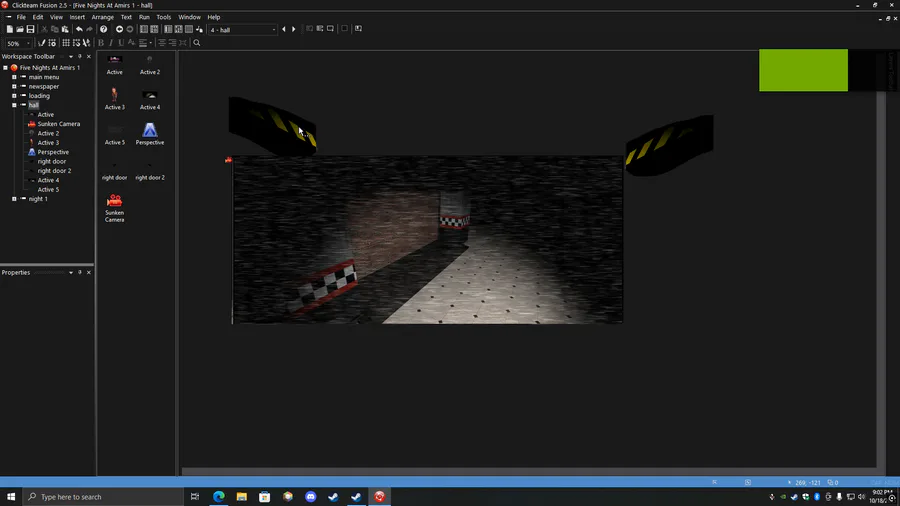Click the horizontal scrollbar of frame editor

pyautogui.click(x=528, y=472)
